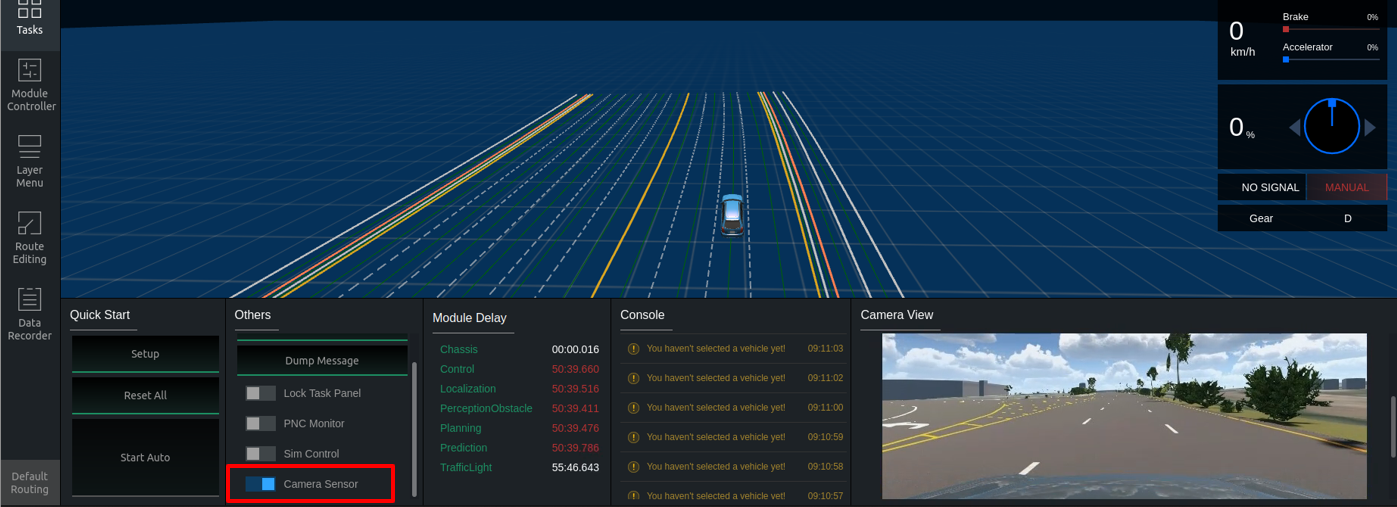
Task: Click the Accelerator slider bar
Action: 1331,60
